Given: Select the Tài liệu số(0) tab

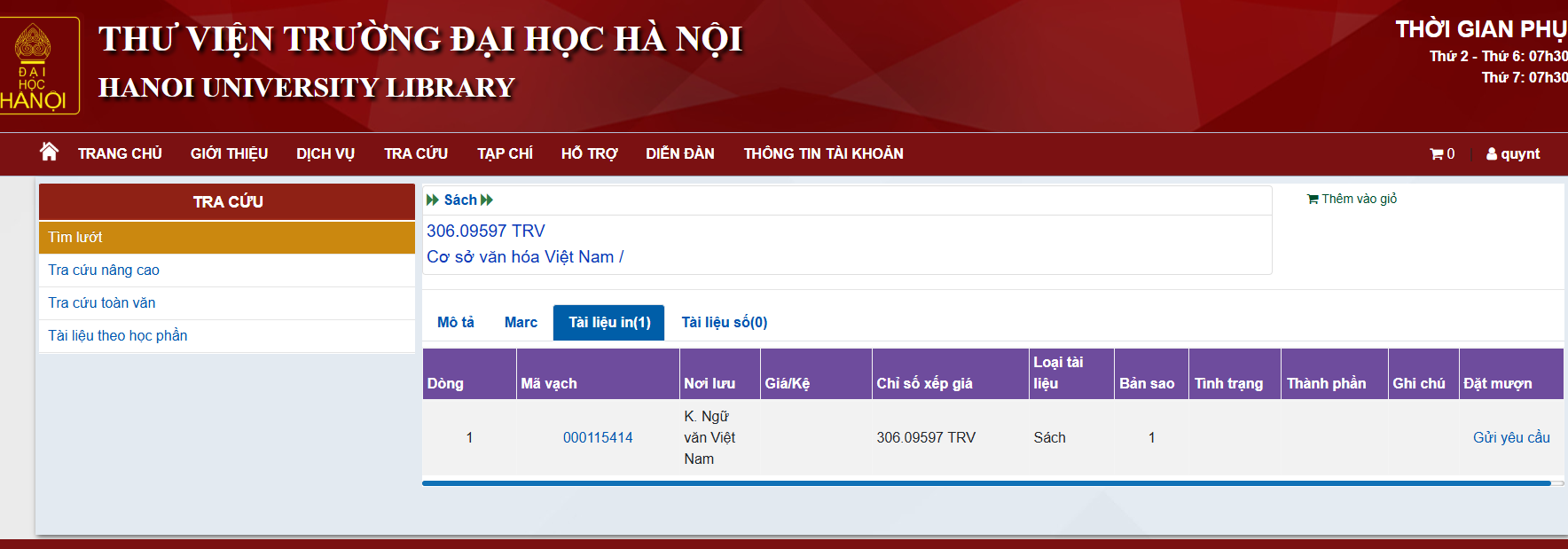Looking at the screenshot, I should click(x=724, y=323).
